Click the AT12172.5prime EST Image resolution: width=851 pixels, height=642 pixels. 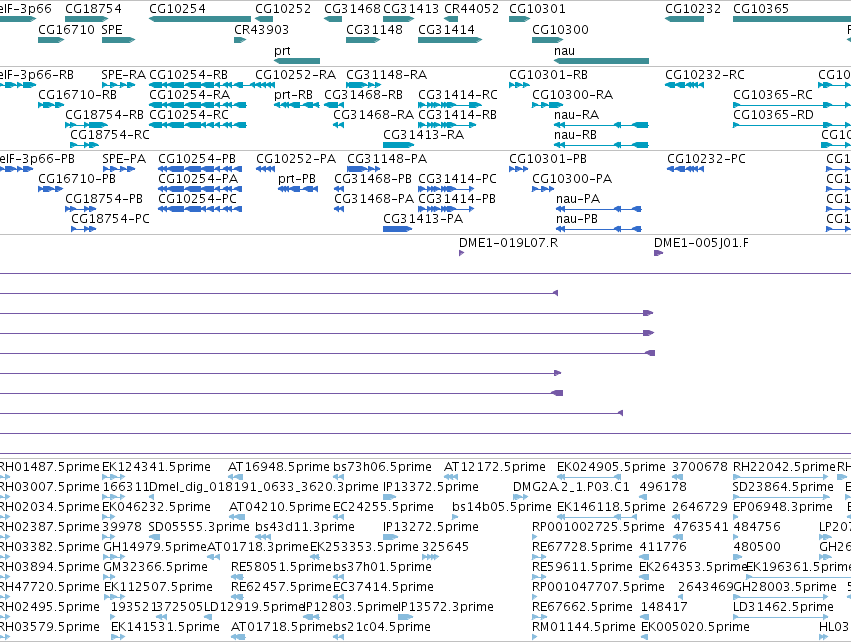tap(452, 477)
